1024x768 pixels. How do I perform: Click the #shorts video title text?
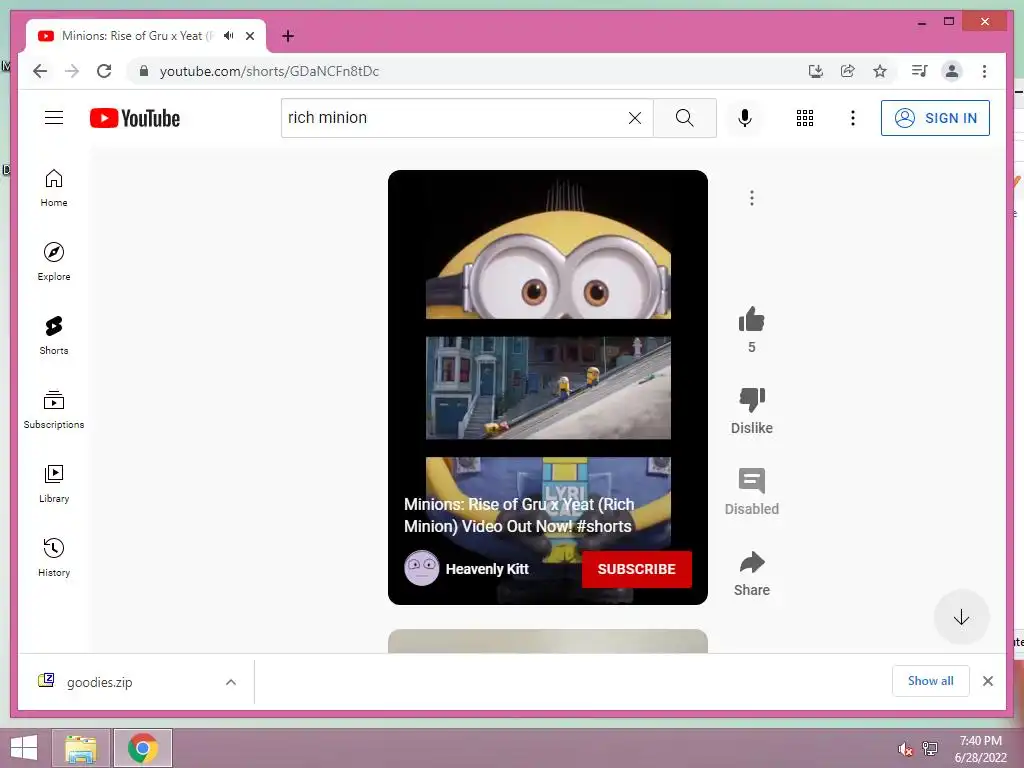click(x=519, y=515)
